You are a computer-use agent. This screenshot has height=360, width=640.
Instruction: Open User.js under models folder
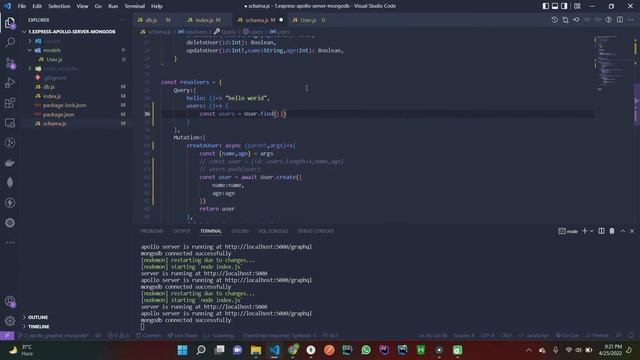point(76,60)
